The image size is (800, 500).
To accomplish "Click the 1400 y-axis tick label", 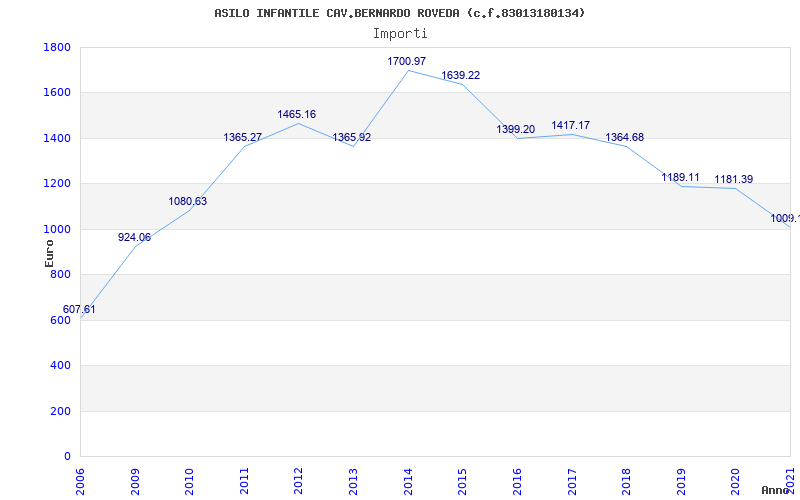I will coord(57,138).
